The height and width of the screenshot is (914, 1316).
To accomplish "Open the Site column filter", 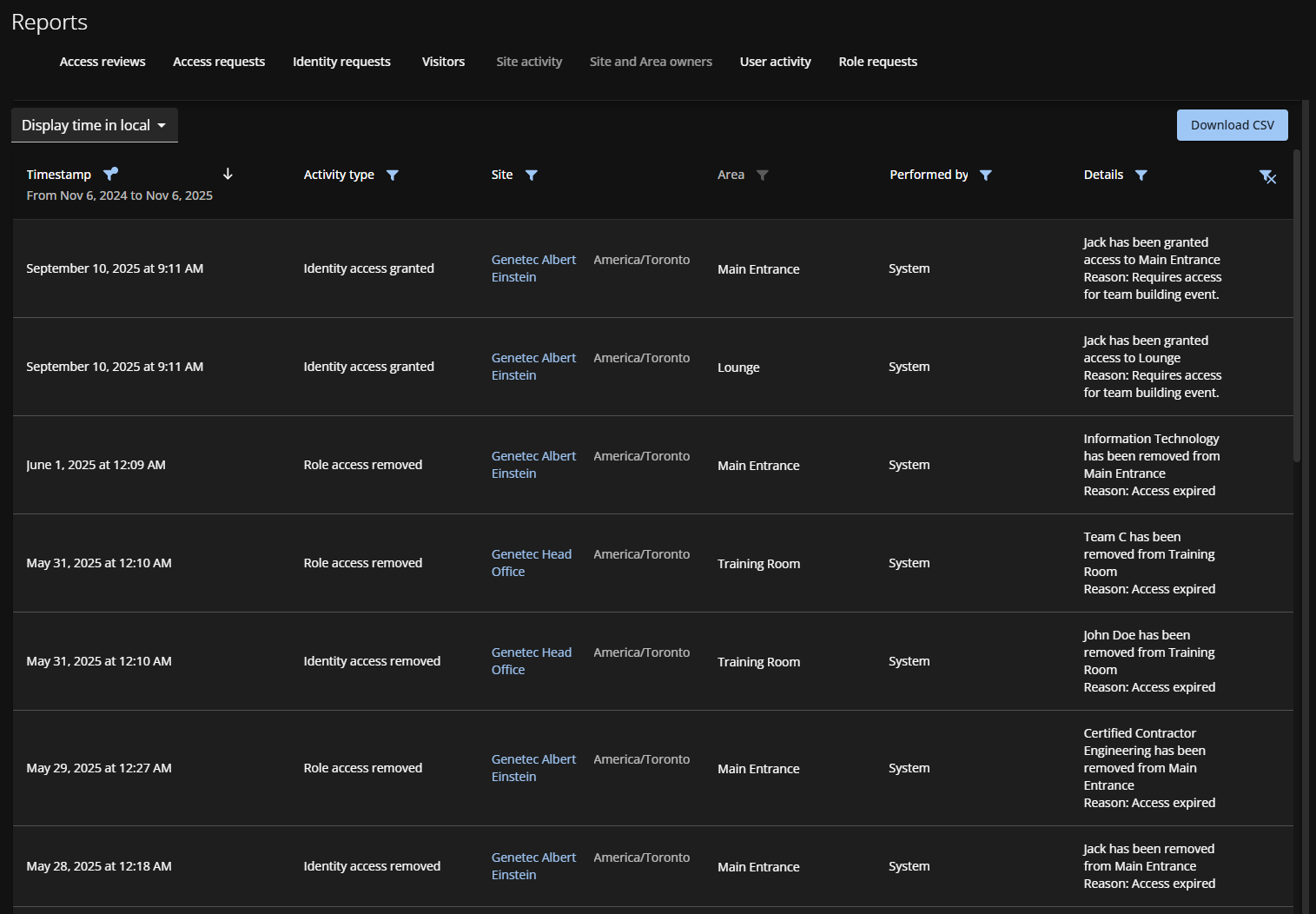I will [532, 176].
